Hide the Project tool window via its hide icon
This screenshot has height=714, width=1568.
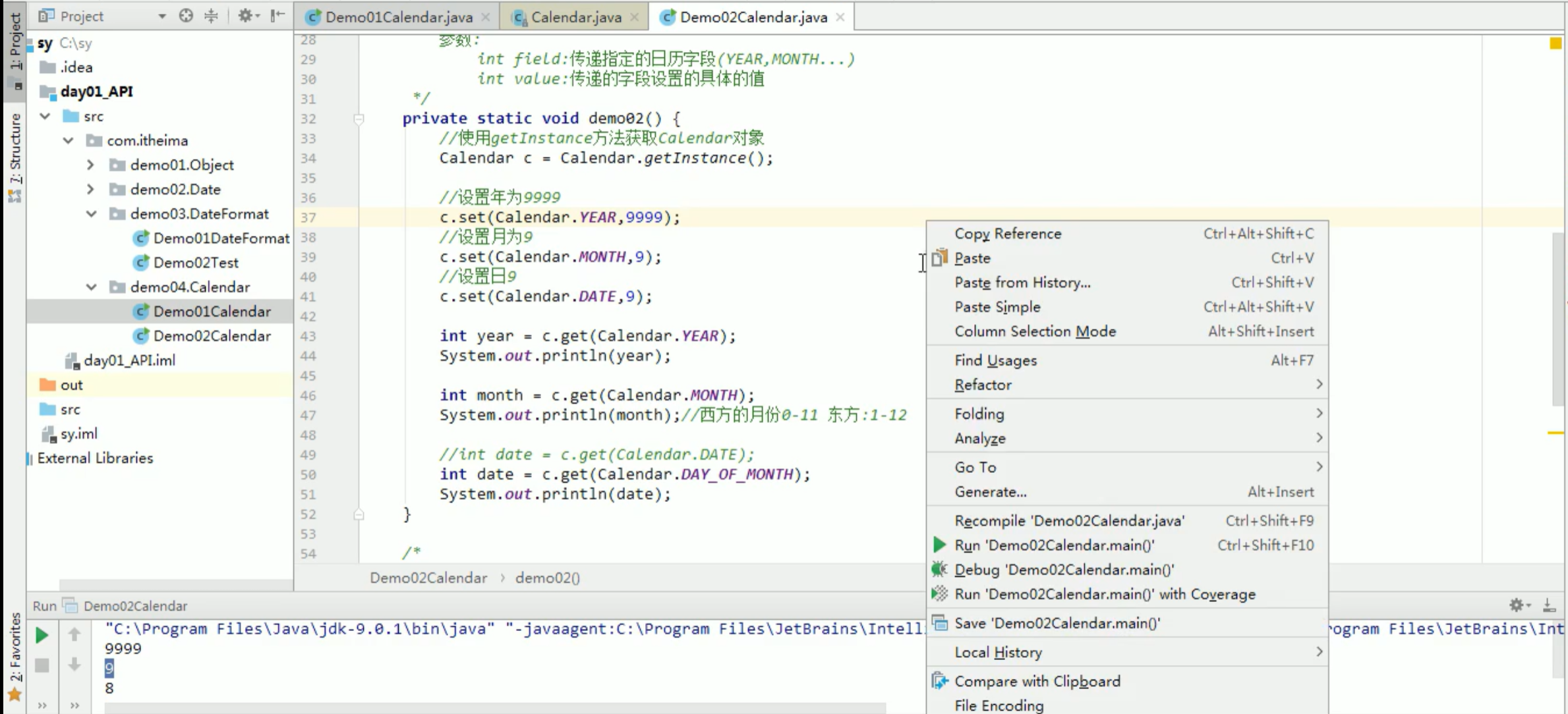[277, 15]
